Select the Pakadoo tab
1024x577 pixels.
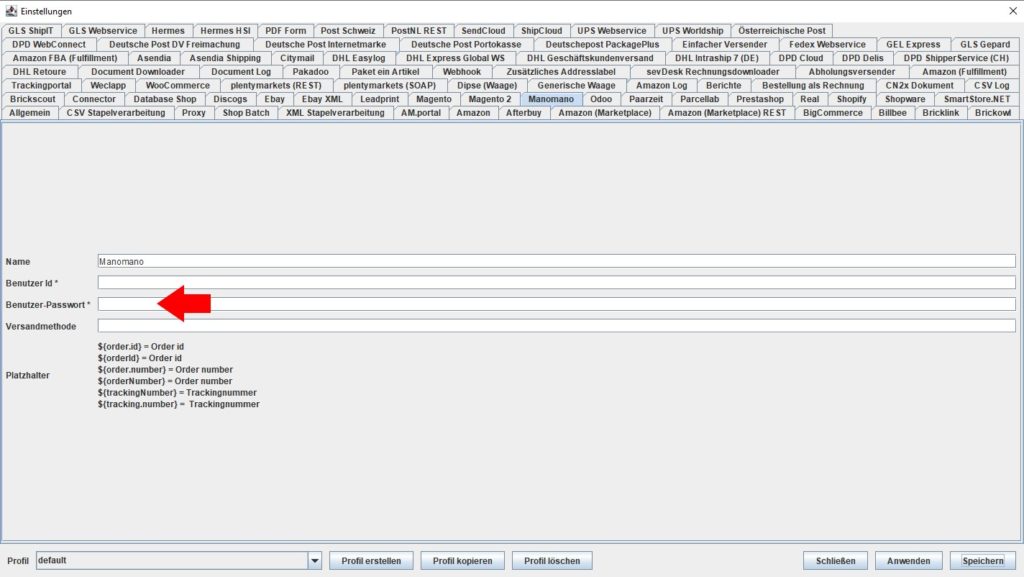point(310,72)
